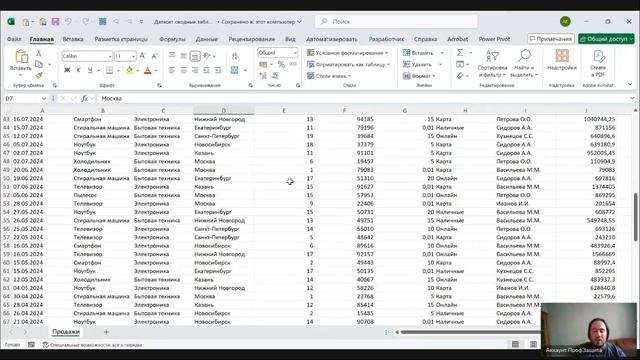Apply cell borders icon
The height and width of the screenshot is (360, 640).
tap(109, 70)
